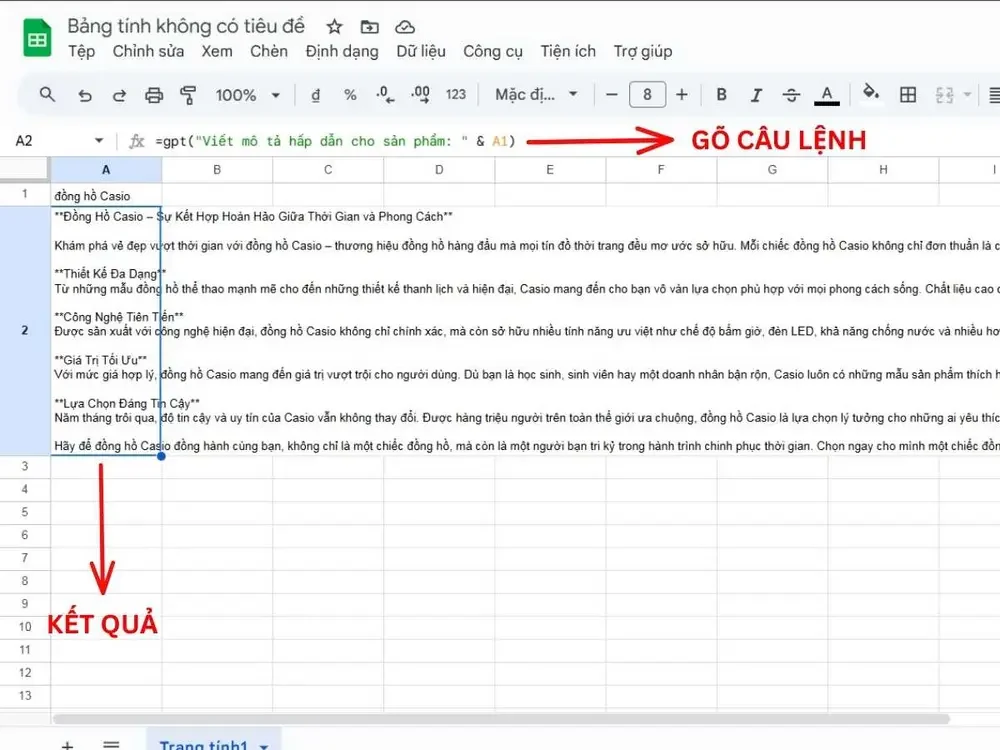Add a new sheet with plus button
1000x750 pixels.
[67, 745]
